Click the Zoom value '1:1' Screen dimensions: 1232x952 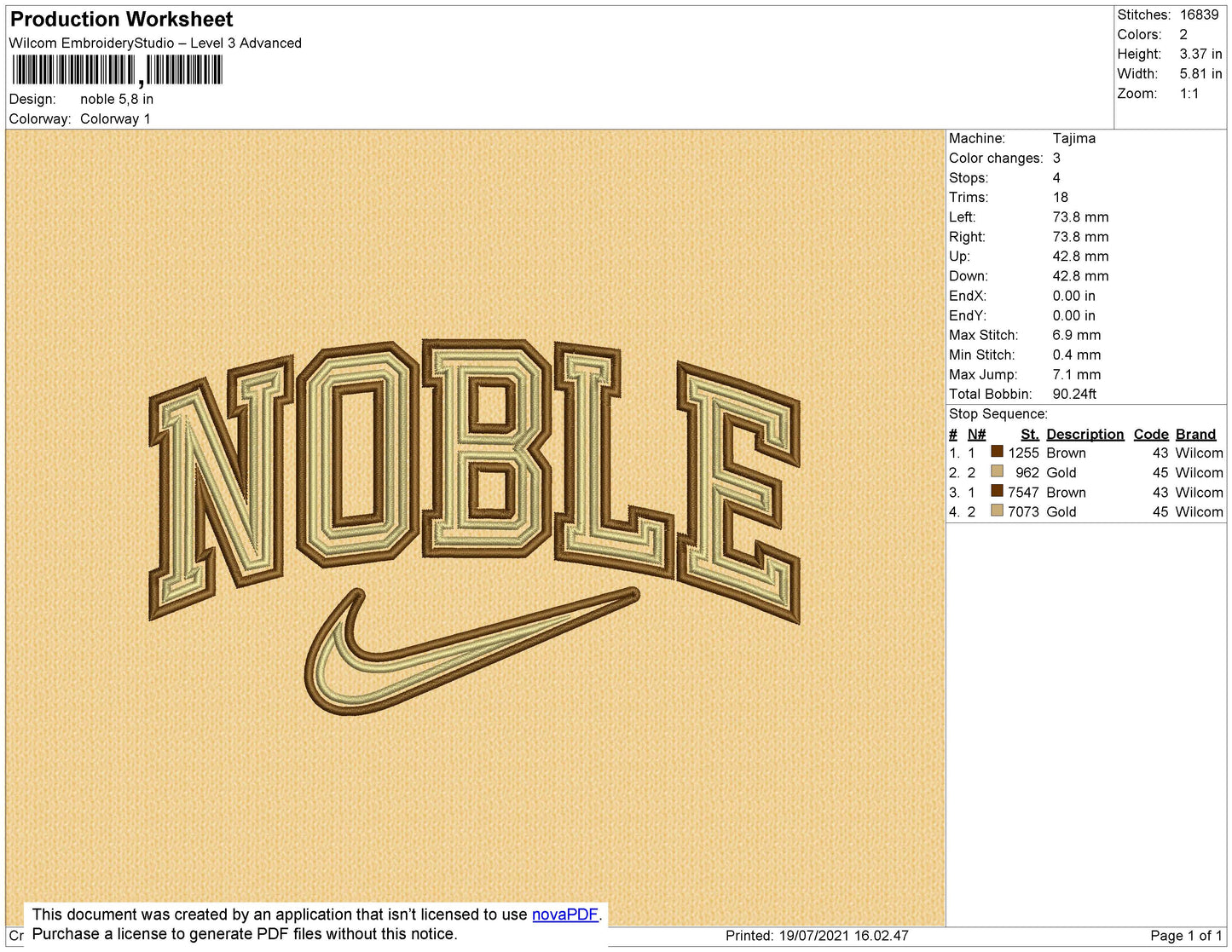pos(1189,94)
